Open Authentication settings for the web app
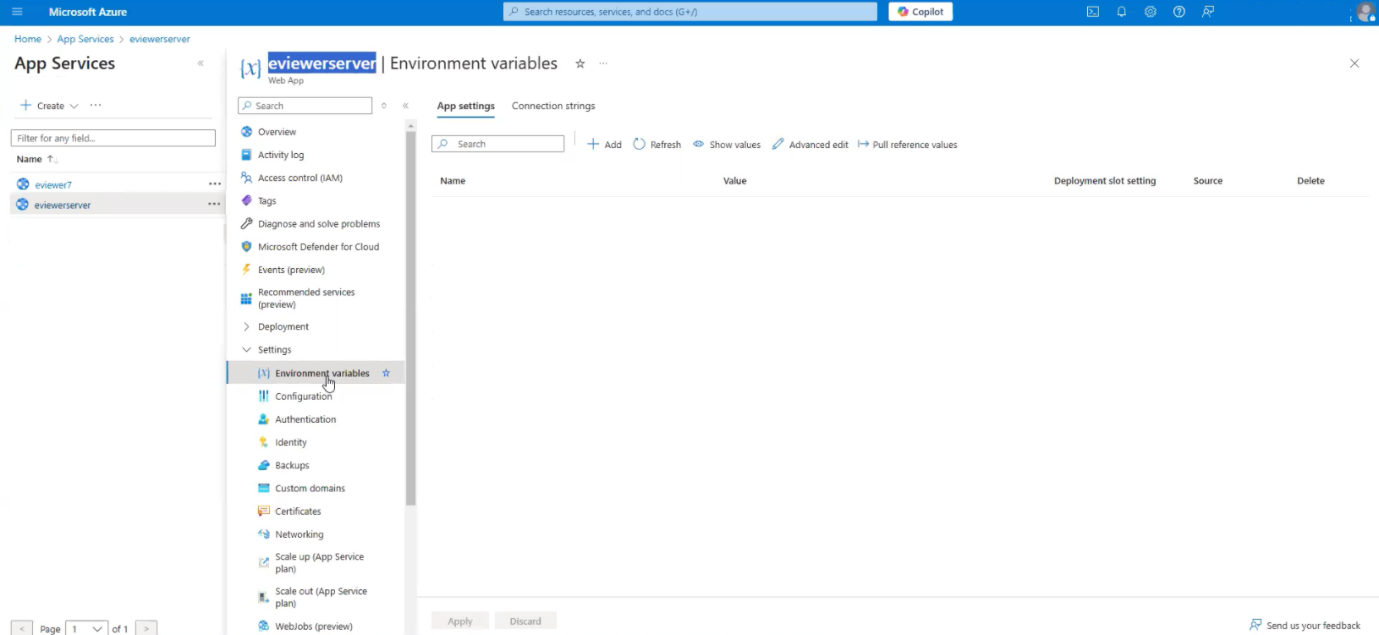The height and width of the screenshot is (635, 1379). coord(304,418)
